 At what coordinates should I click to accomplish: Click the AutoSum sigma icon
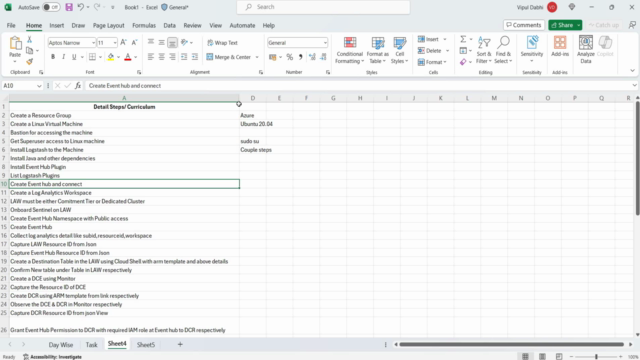(463, 39)
